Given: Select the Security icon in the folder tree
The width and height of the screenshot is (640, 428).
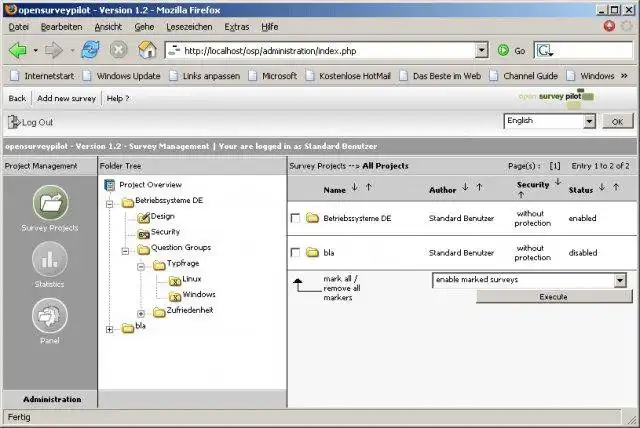Looking at the screenshot, I should [144, 234].
